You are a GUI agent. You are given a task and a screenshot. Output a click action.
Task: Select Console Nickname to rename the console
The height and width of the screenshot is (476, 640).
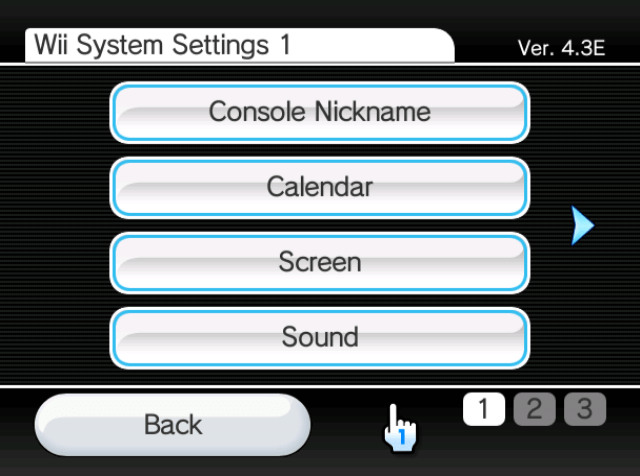320,112
